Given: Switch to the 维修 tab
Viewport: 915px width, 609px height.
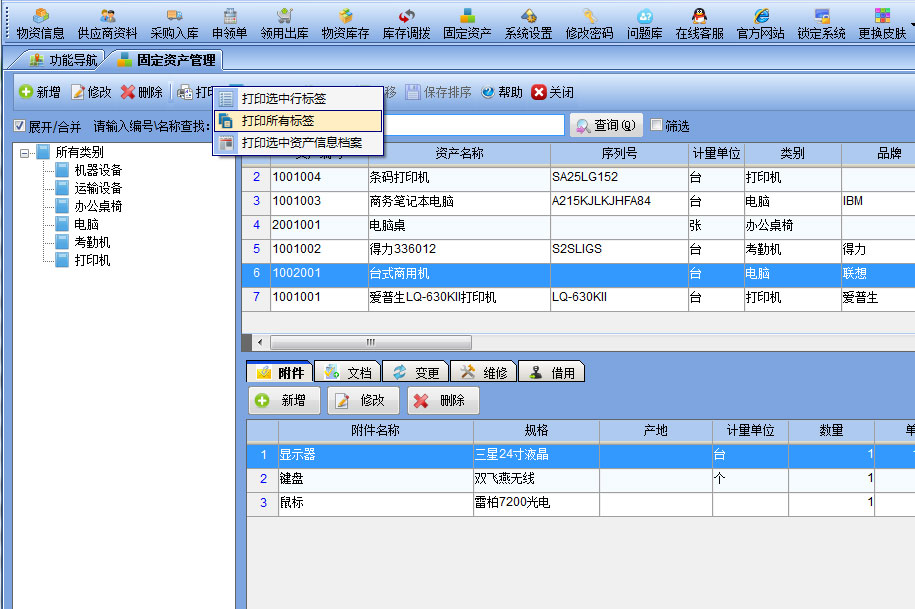Looking at the screenshot, I should (484, 372).
